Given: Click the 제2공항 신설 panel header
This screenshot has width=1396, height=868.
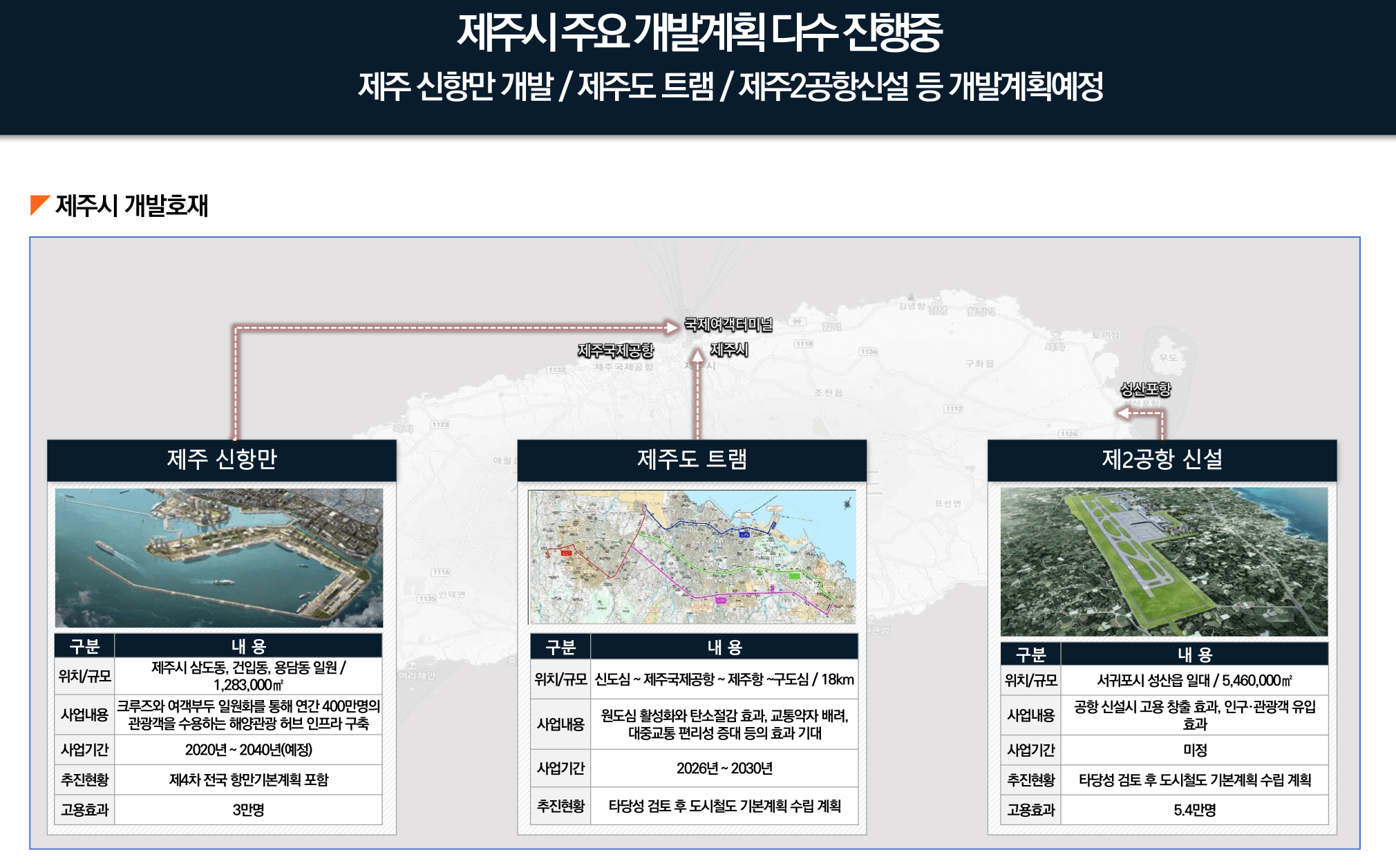Looking at the screenshot, I should click(x=1162, y=460).
